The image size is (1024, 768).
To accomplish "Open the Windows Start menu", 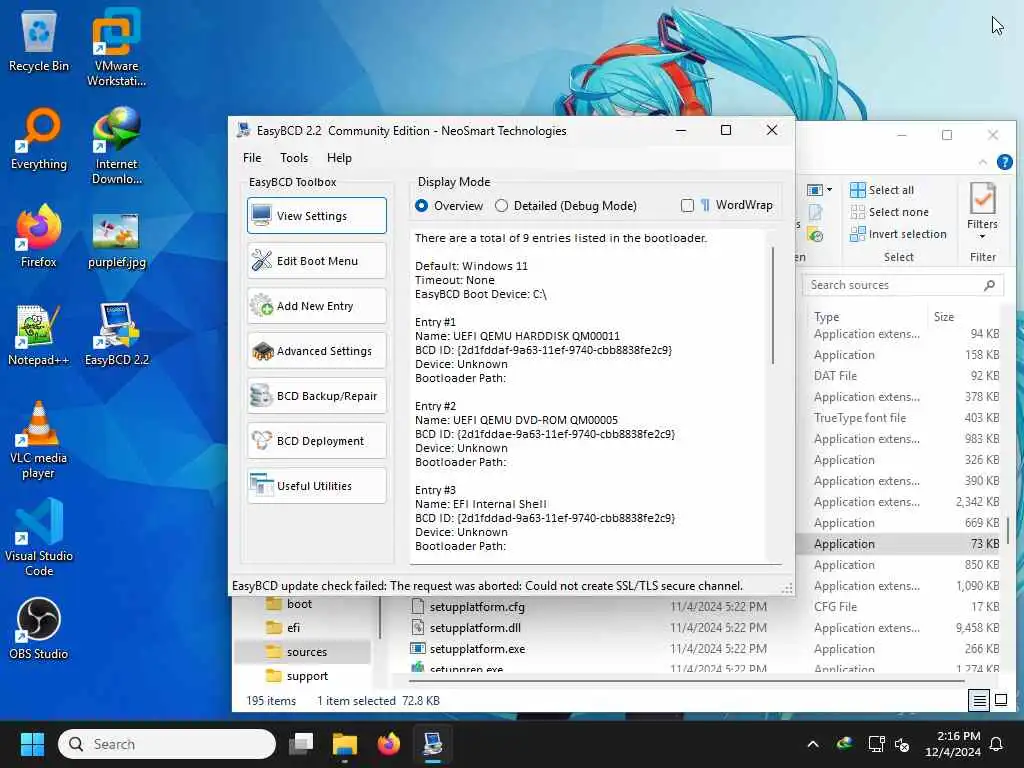I will point(32,744).
